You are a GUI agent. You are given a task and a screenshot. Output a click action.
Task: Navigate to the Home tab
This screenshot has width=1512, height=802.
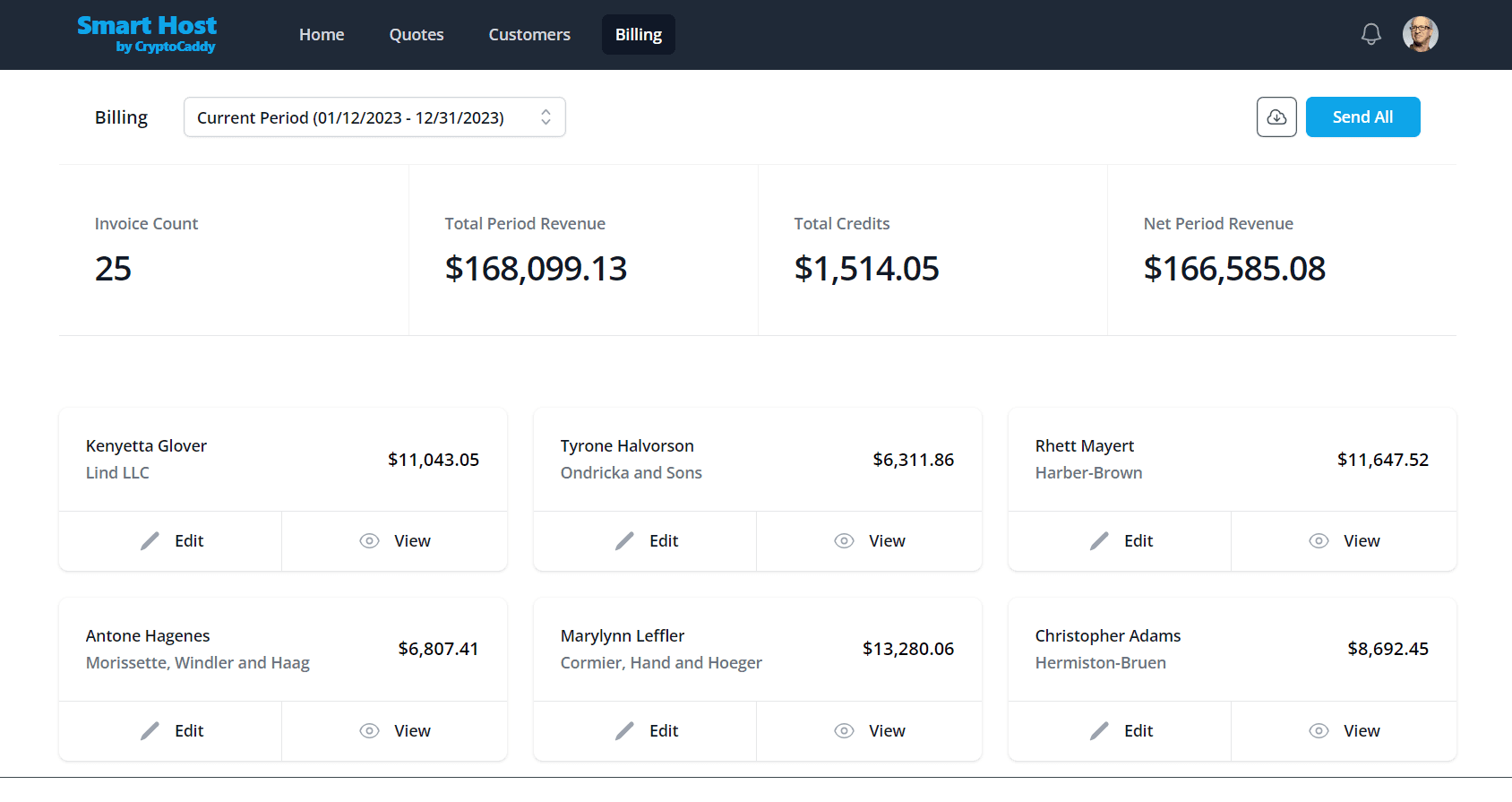click(322, 35)
